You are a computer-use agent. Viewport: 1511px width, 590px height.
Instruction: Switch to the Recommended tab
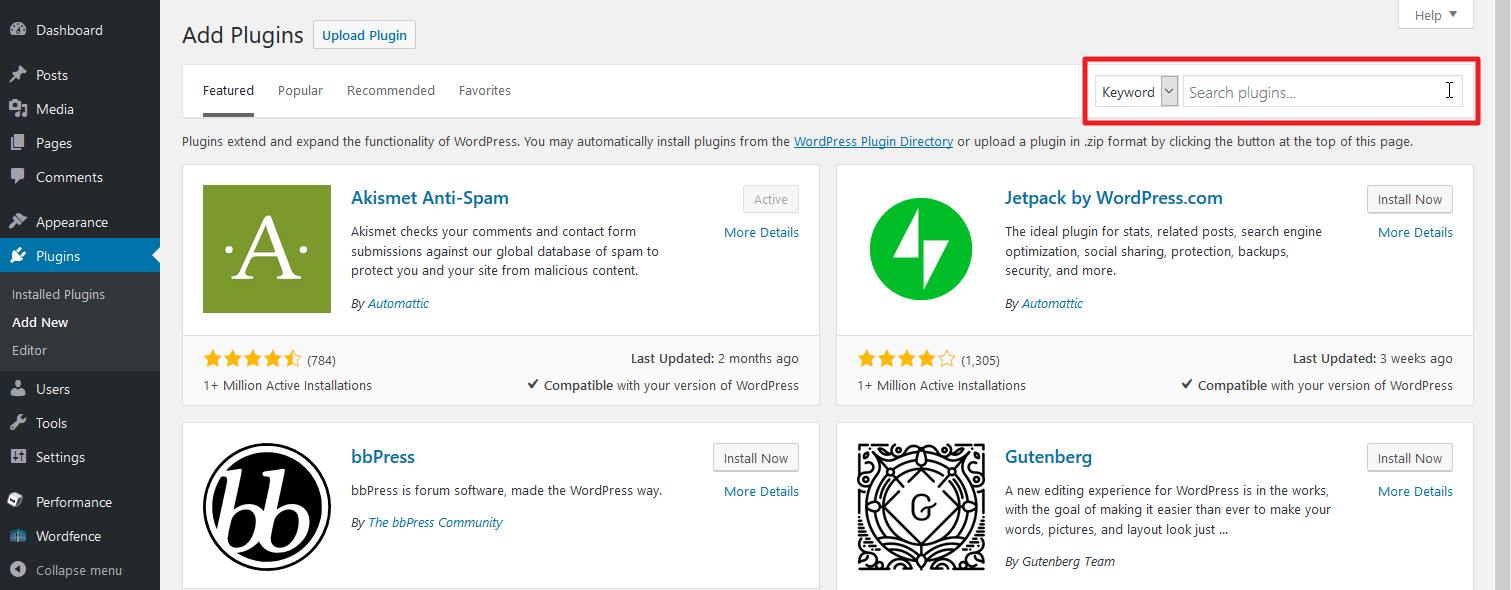[390, 91]
